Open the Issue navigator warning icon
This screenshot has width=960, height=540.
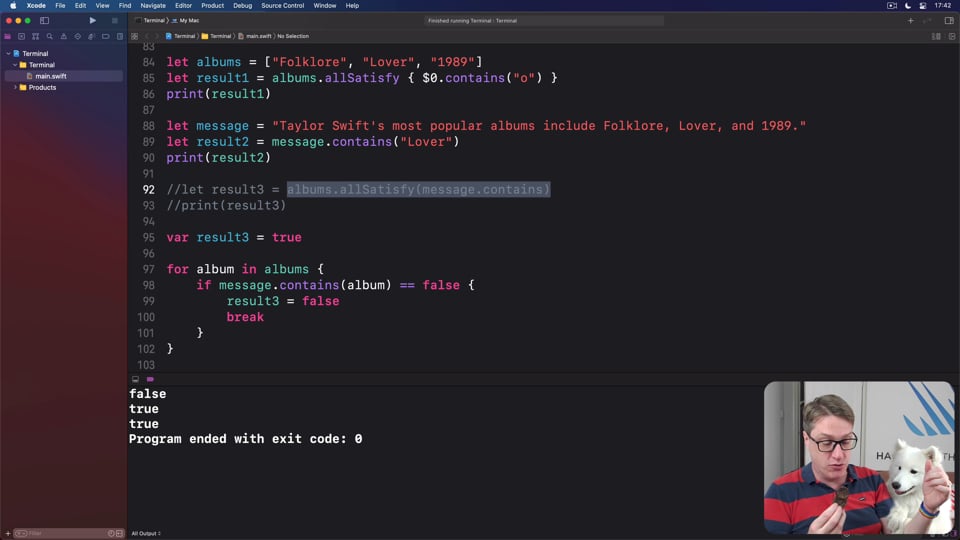64,36
